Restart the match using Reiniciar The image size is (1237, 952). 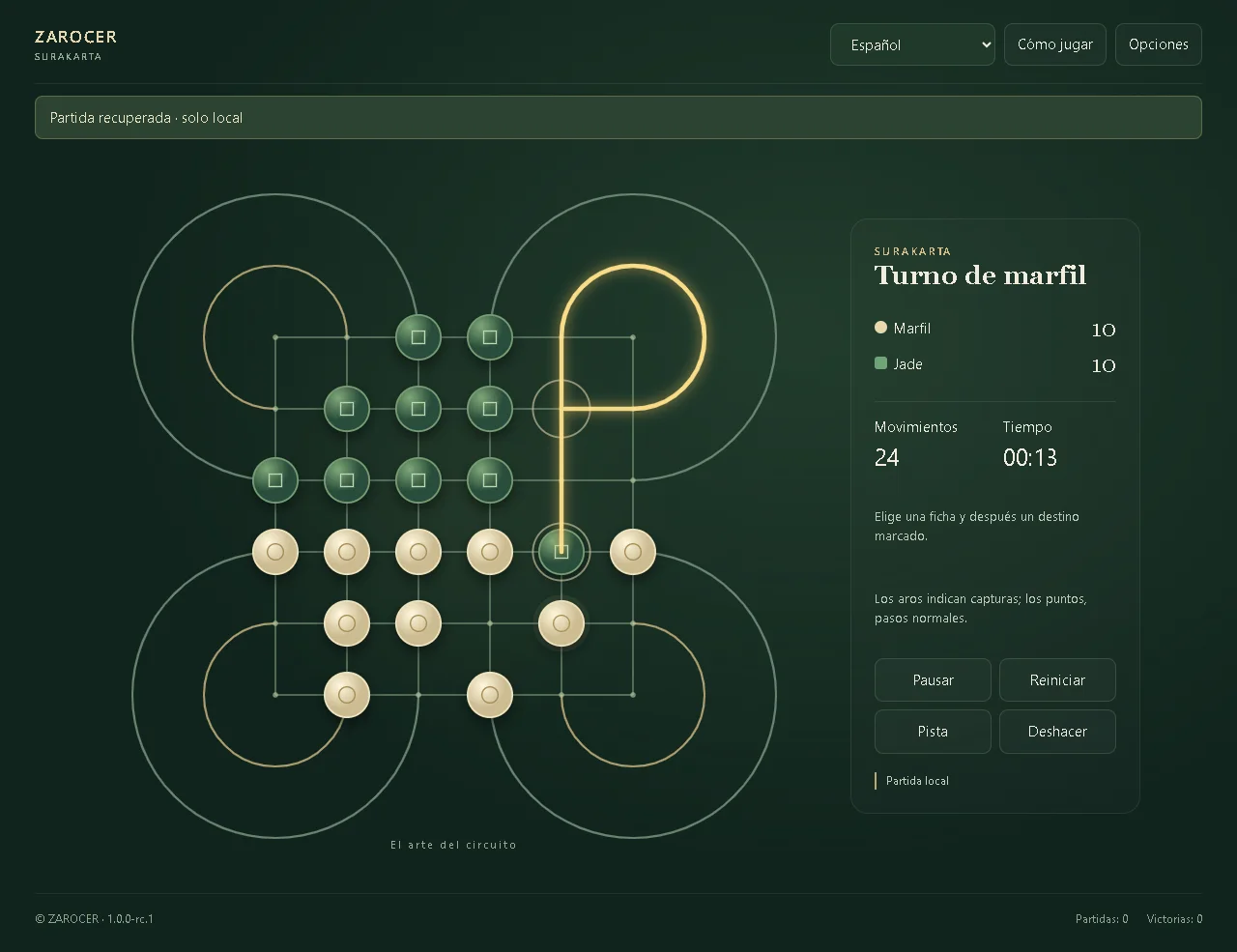tap(1057, 680)
